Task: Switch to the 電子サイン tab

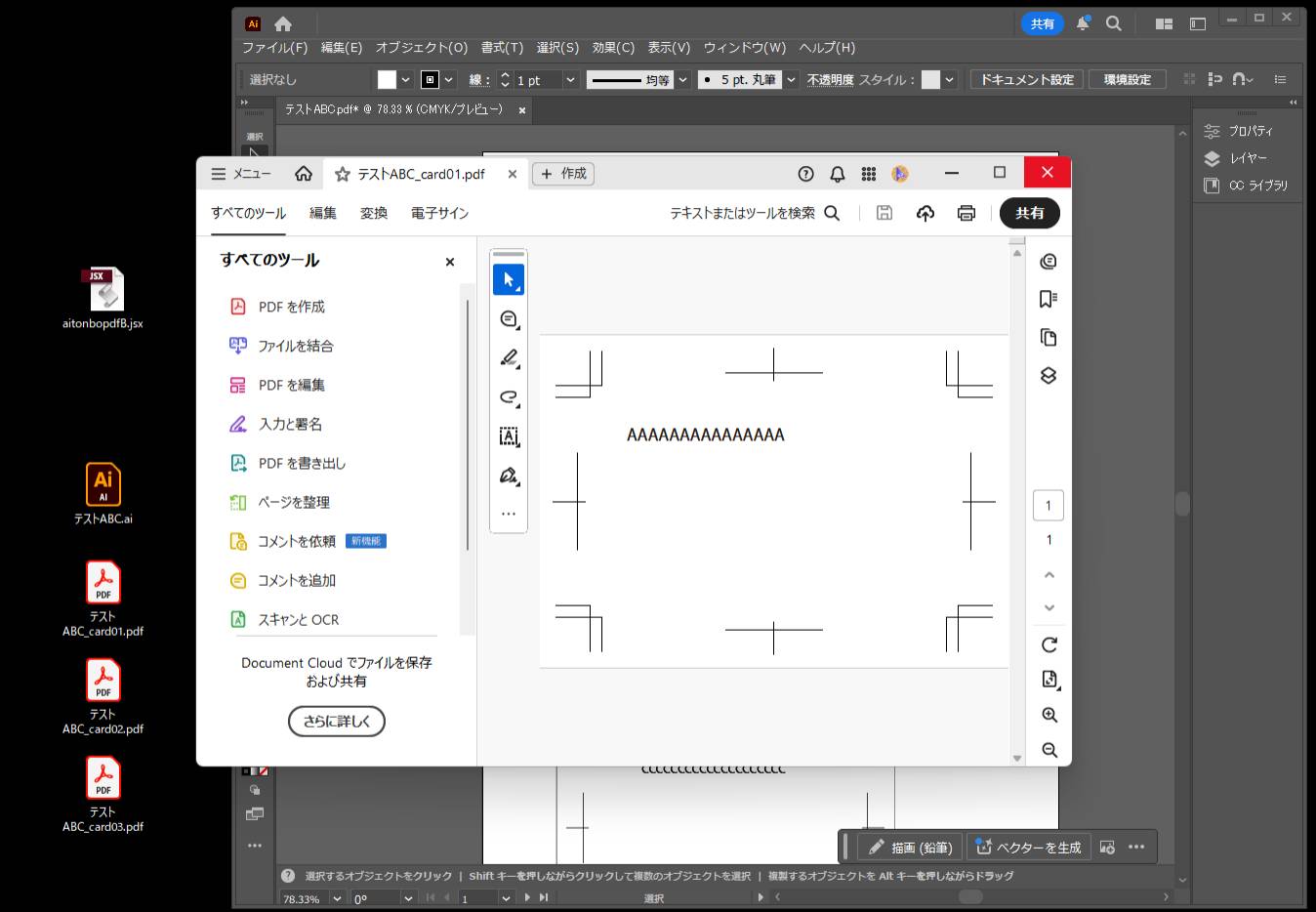Action: coord(439,213)
